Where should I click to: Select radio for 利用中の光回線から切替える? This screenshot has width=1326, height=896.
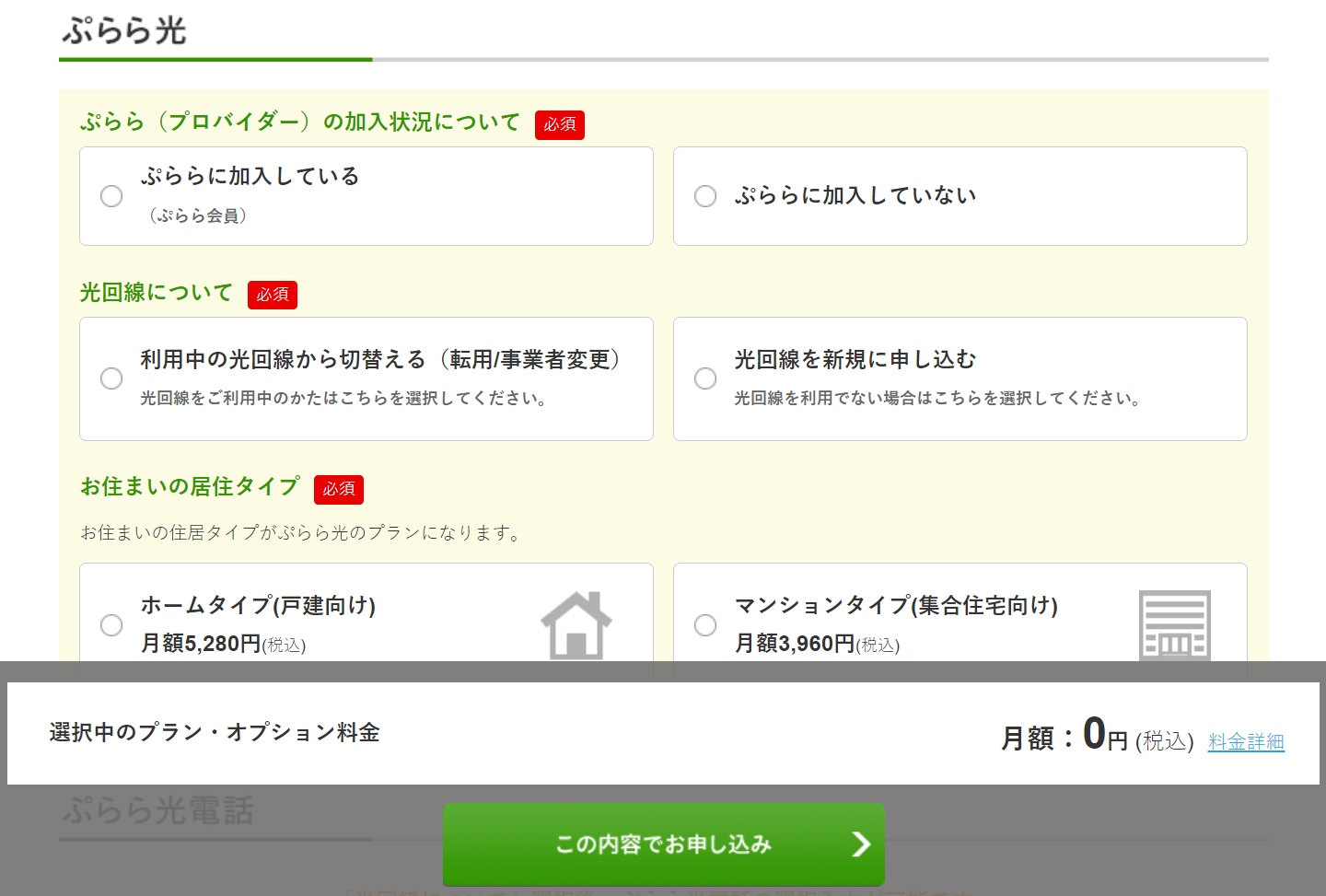[x=111, y=378]
